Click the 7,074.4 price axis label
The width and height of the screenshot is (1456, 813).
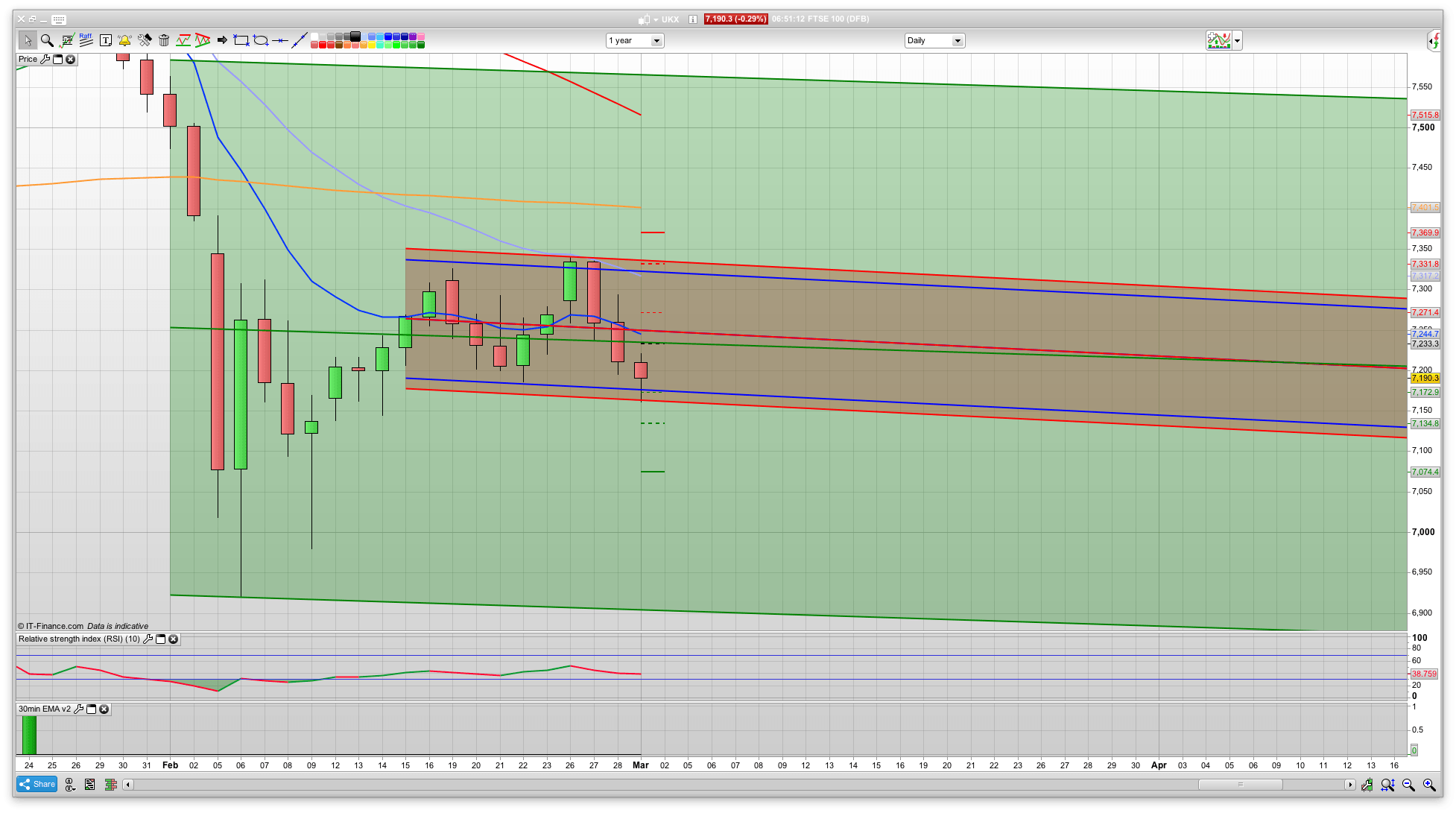coord(1425,472)
